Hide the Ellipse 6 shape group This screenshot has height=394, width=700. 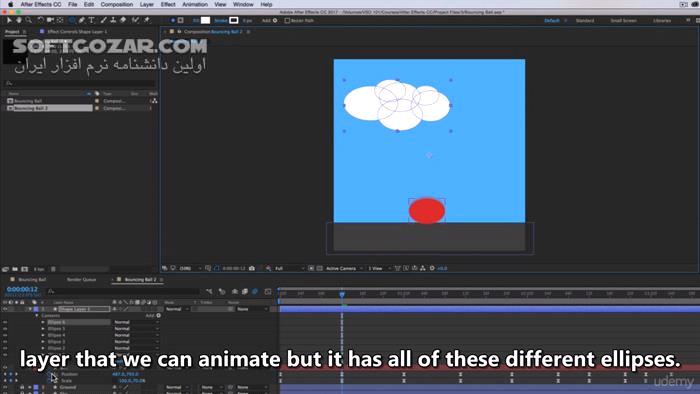(x=5, y=322)
